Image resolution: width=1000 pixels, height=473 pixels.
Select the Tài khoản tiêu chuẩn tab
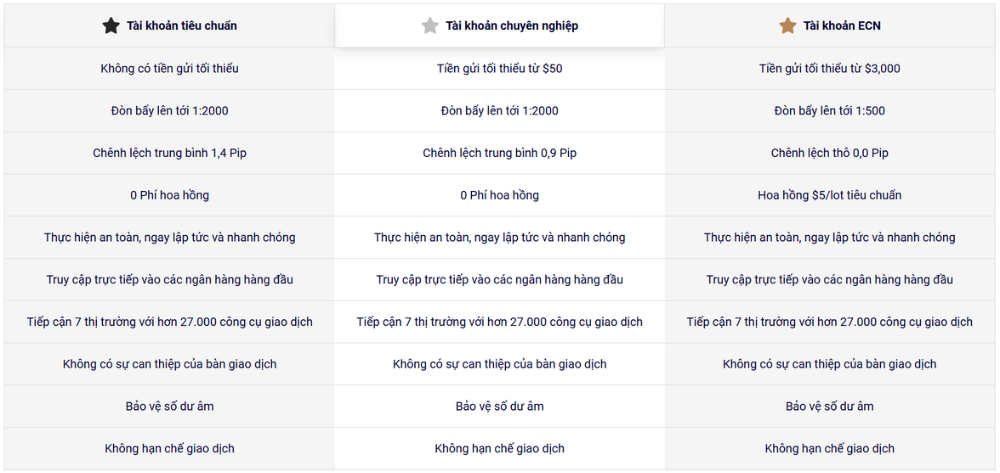click(x=181, y=26)
